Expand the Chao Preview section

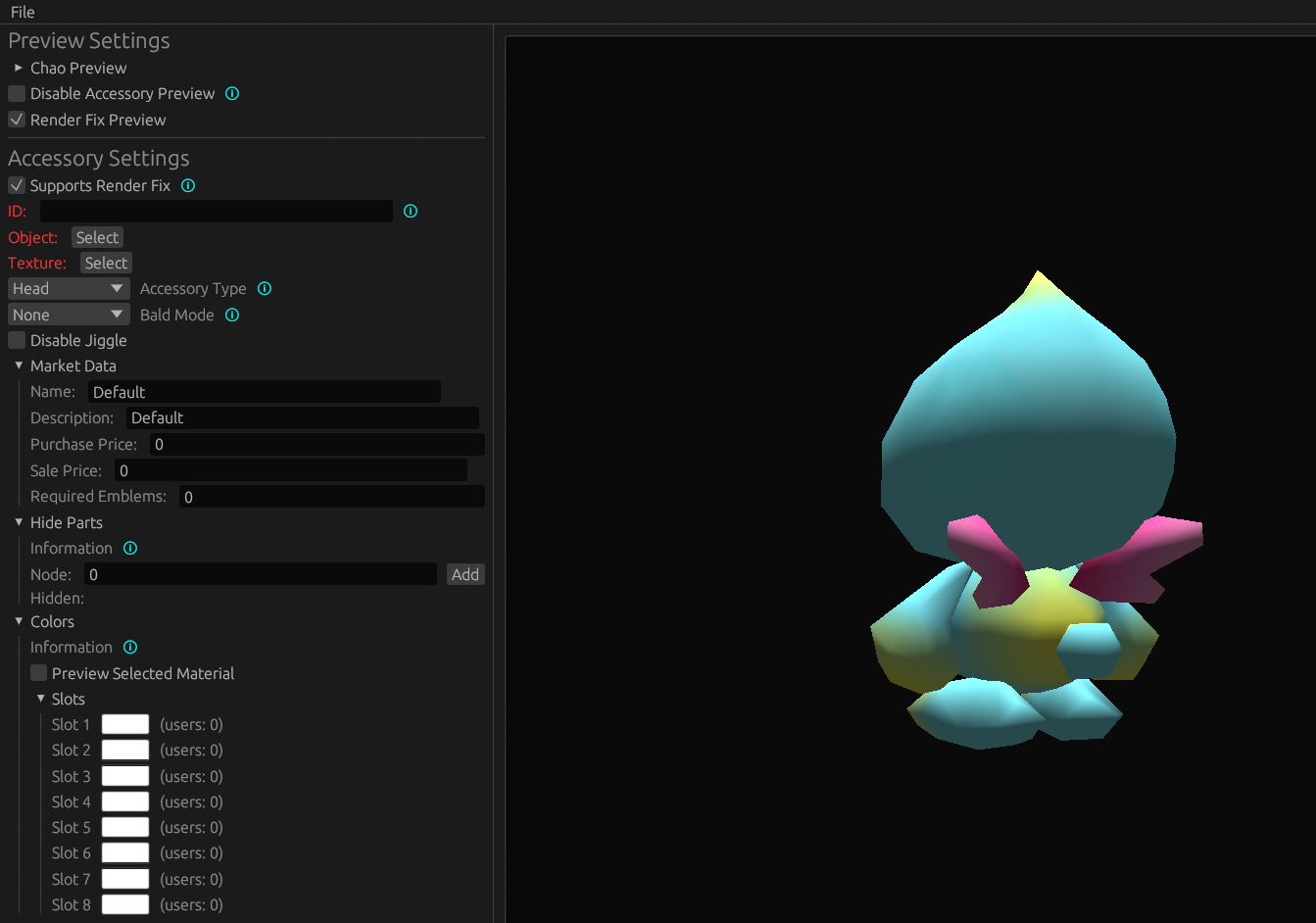coord(17,68)
